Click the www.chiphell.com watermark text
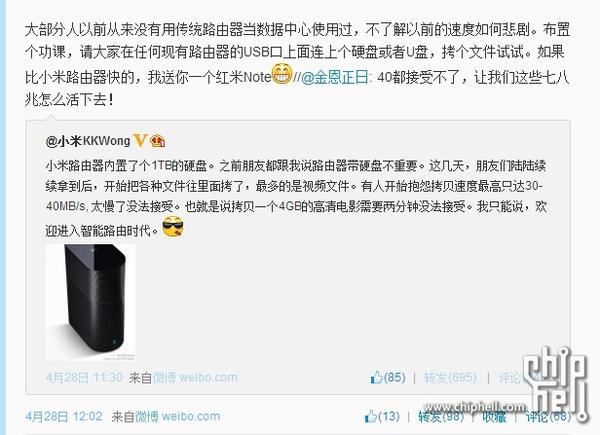 coord(474,407)
